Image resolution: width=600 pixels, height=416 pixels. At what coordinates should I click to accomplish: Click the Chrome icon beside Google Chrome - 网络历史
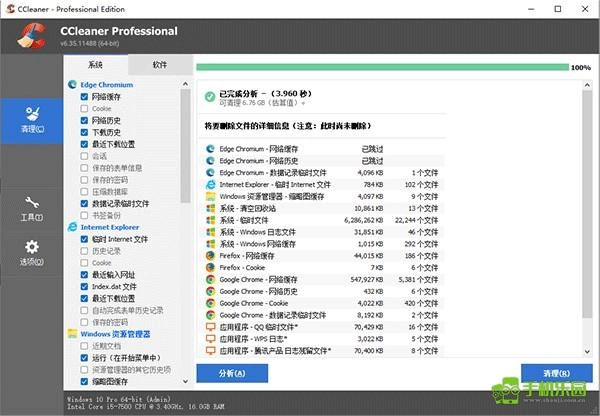pyautogui.click(x=209, y=291)
